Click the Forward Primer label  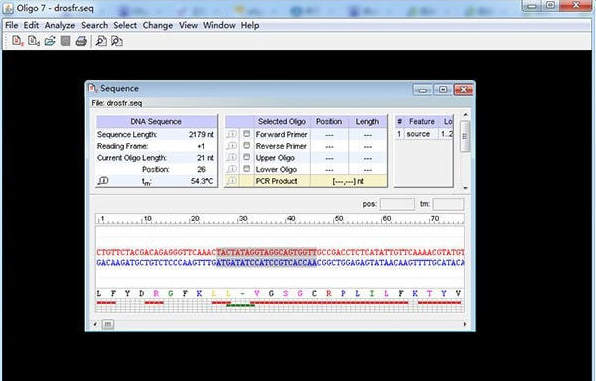281,134
